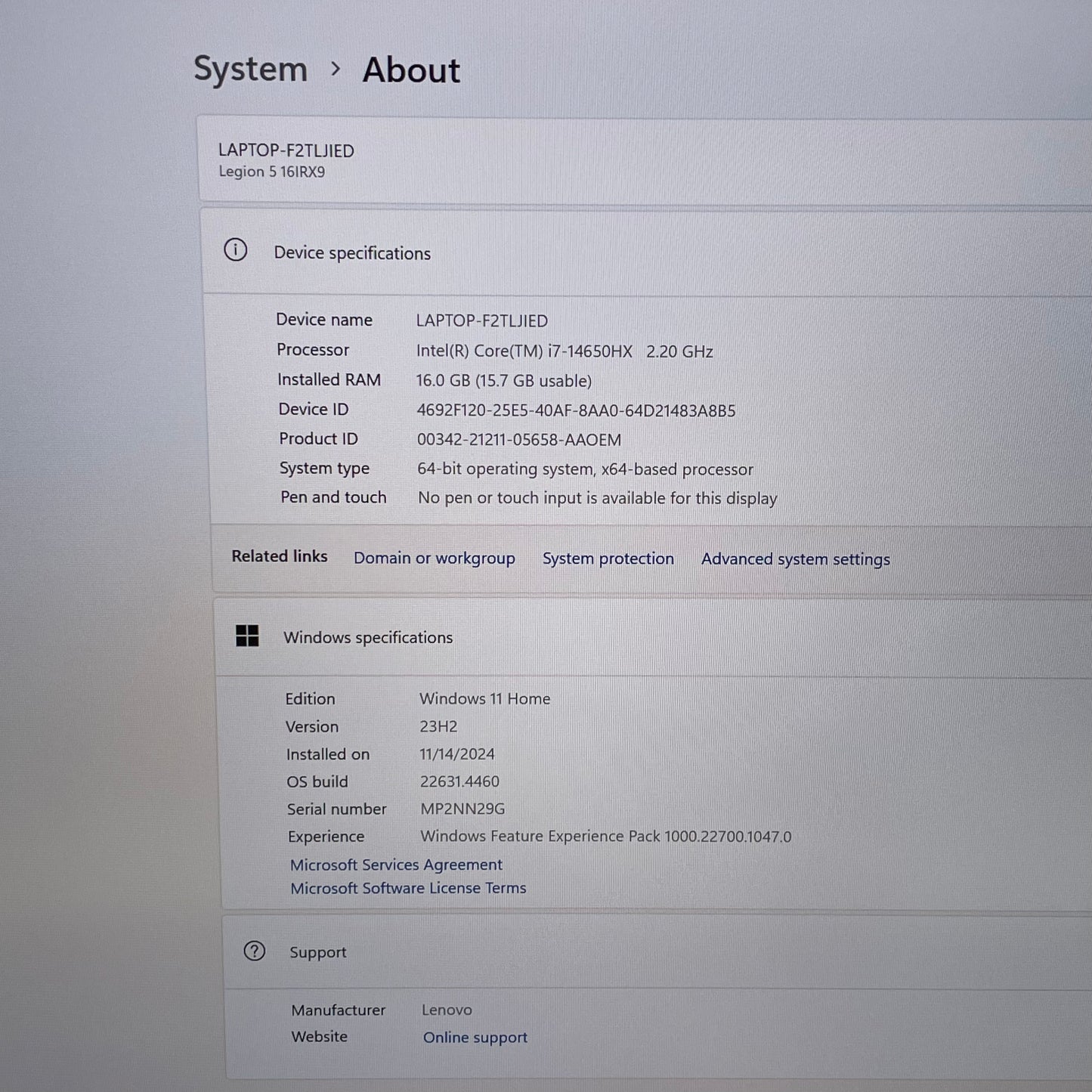Click the Manufacturer label
1092x1092 pixels.
click(339, 1010)
